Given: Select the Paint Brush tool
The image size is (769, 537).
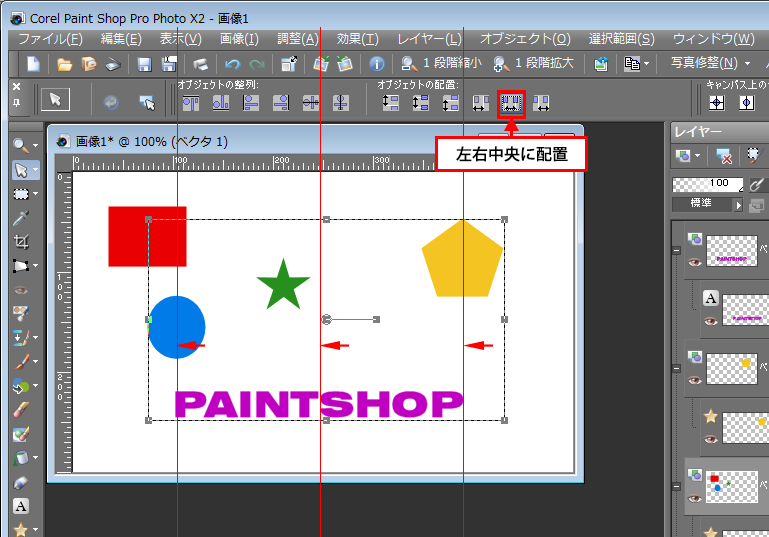Looking at the screenshot, I should 21,362.
